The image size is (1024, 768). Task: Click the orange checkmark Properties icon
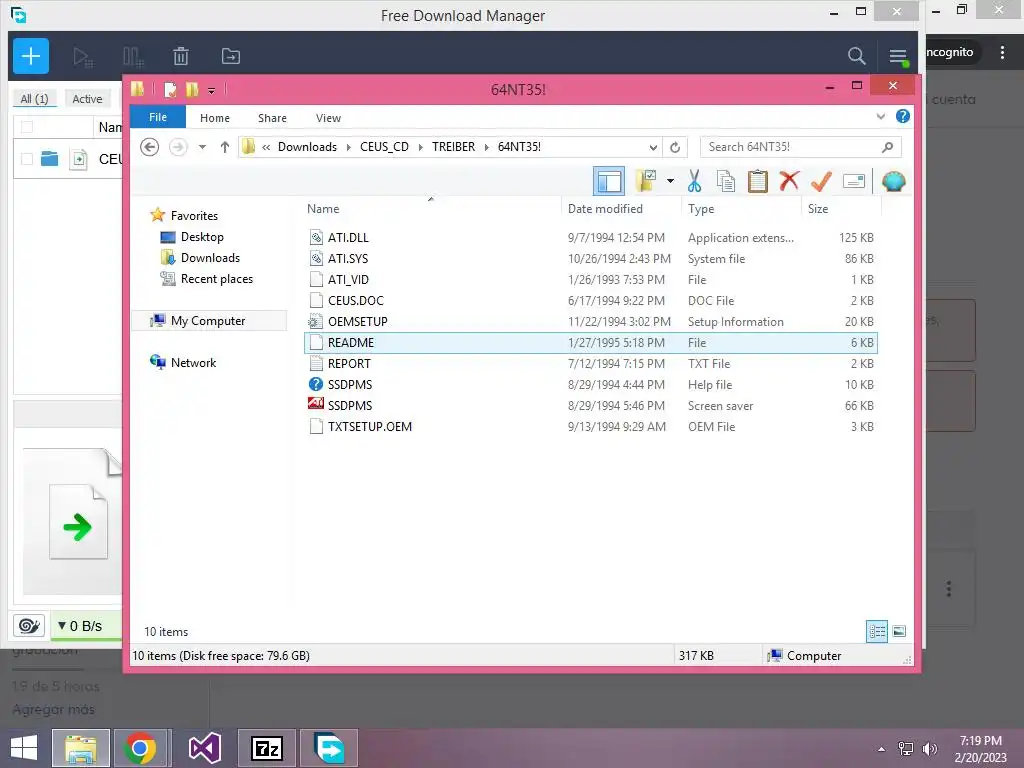[x=821, y=181]
